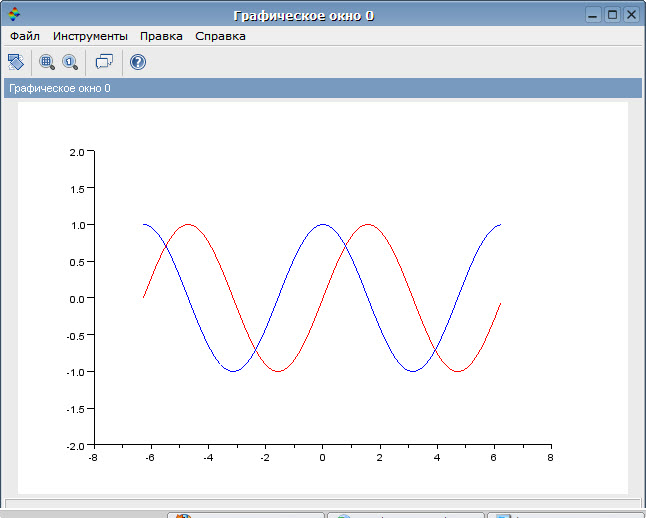Activate the zoom area magnifier tool
Screen dimensions: 646x518
[47, 62]
